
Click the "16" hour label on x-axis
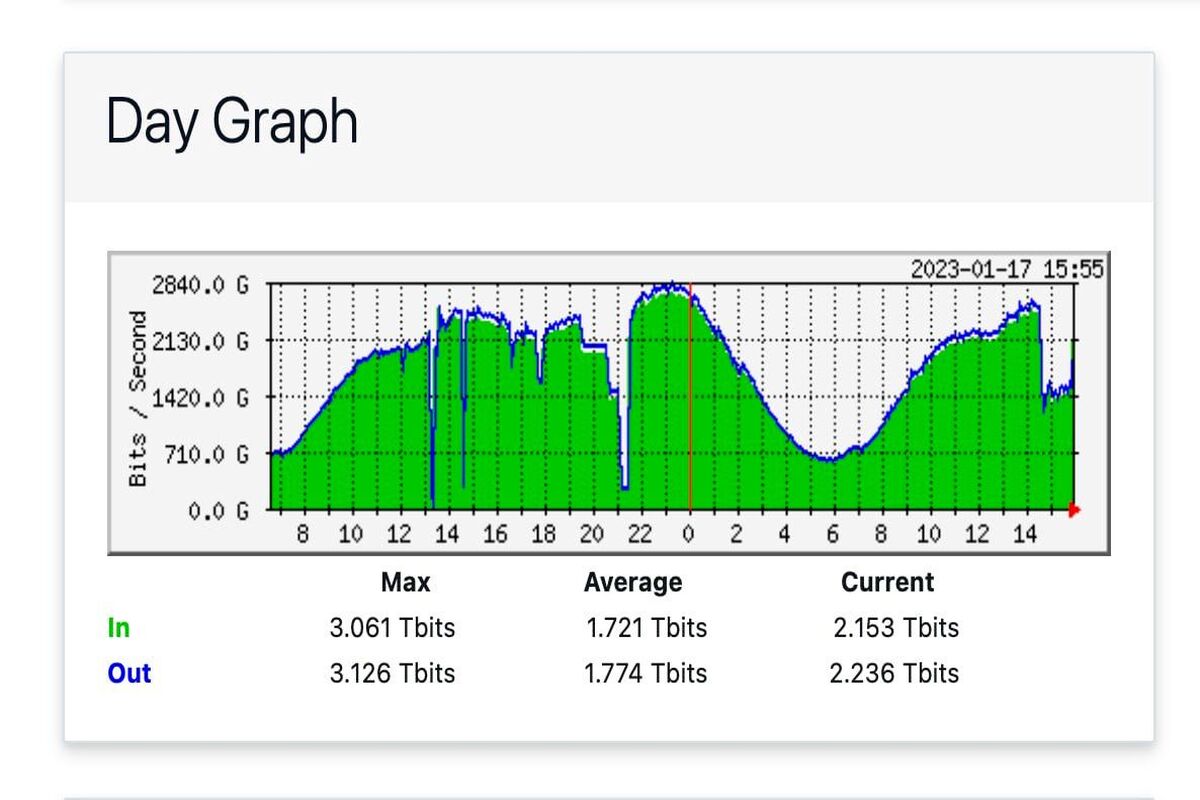(x=495, y=535)
